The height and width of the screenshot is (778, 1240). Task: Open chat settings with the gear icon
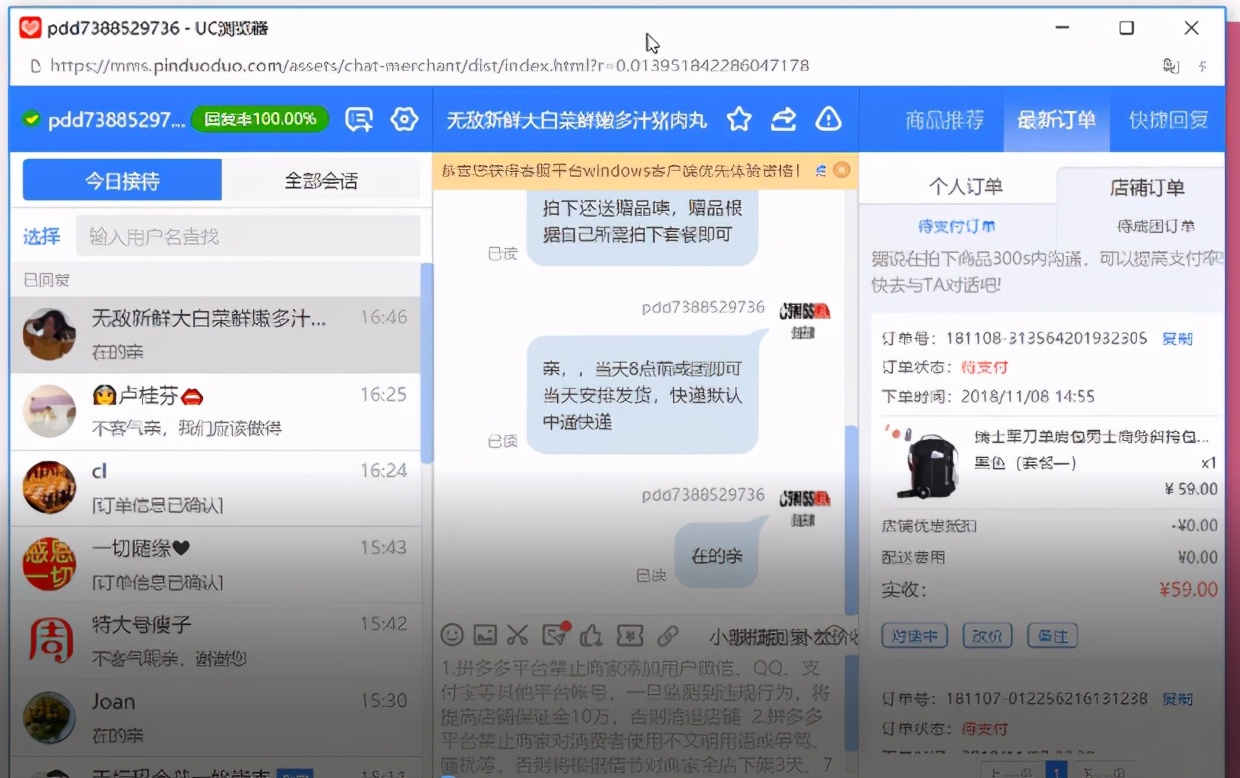click(x=404, y=118)
